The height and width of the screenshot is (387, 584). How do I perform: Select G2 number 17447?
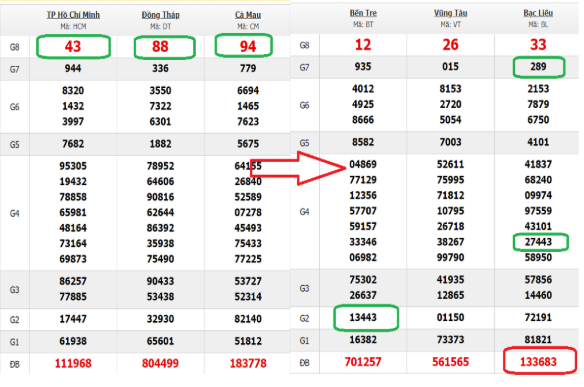pos(73,319)
